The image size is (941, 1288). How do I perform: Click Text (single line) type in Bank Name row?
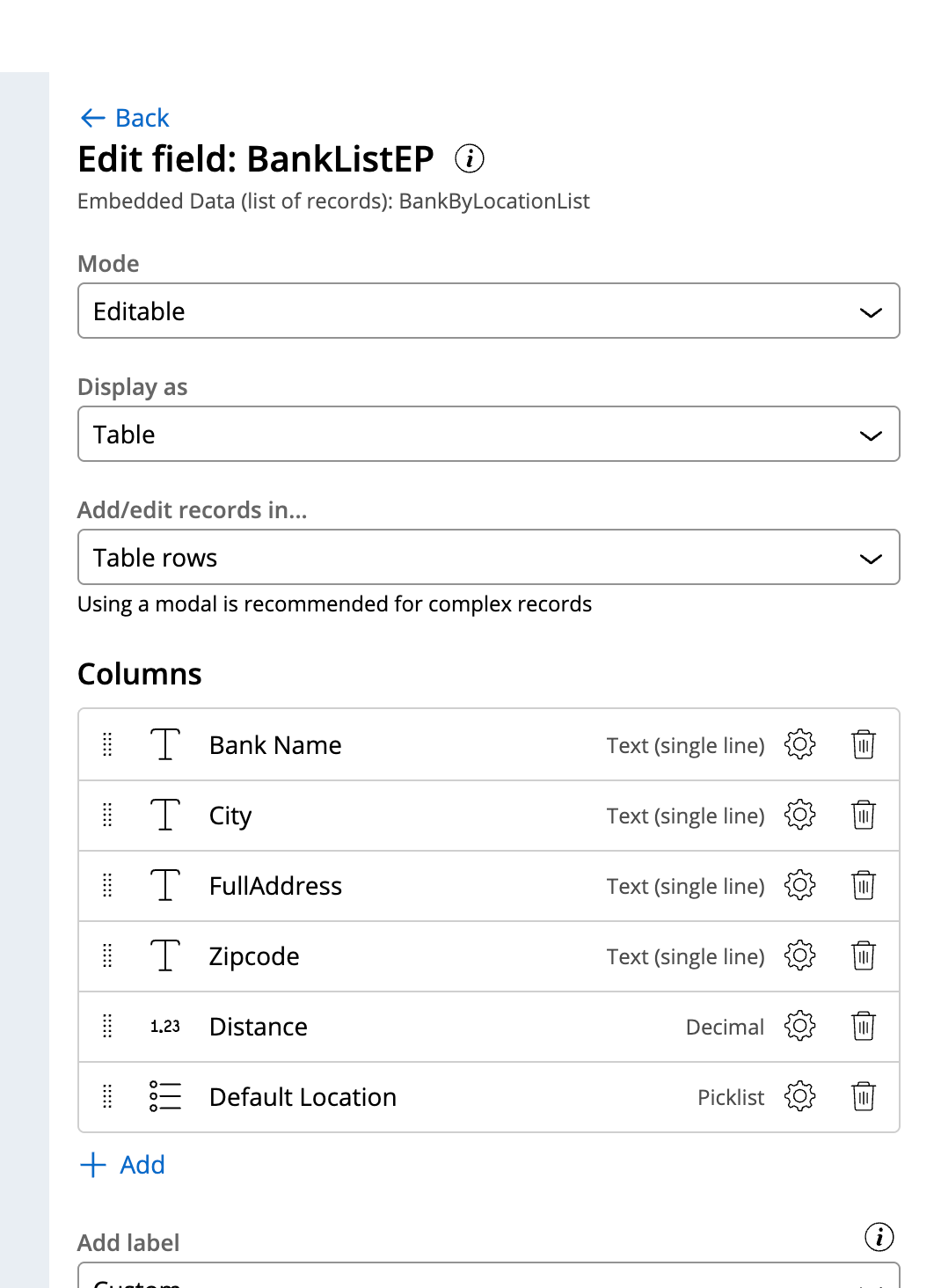685,746
